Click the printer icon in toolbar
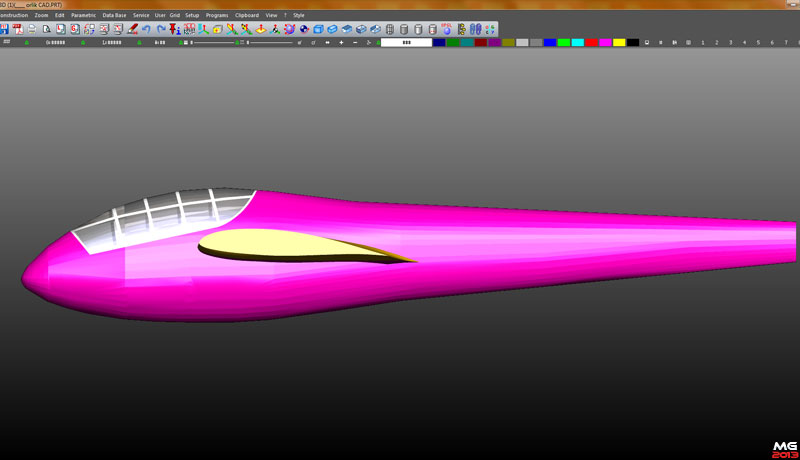 (x=32, y=29)
